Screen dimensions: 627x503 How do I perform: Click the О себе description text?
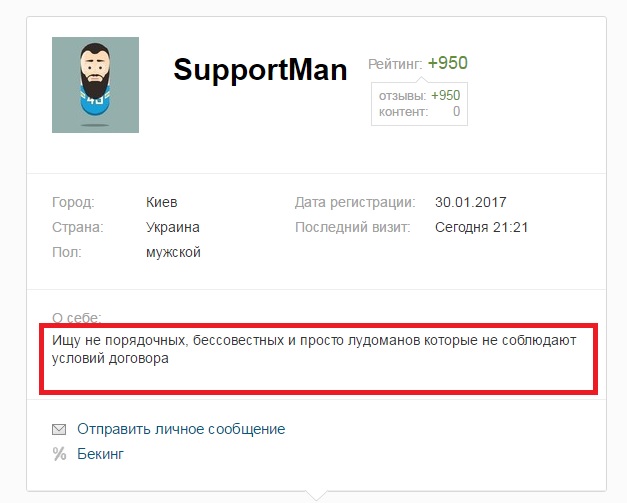click(x=314, y=349)
